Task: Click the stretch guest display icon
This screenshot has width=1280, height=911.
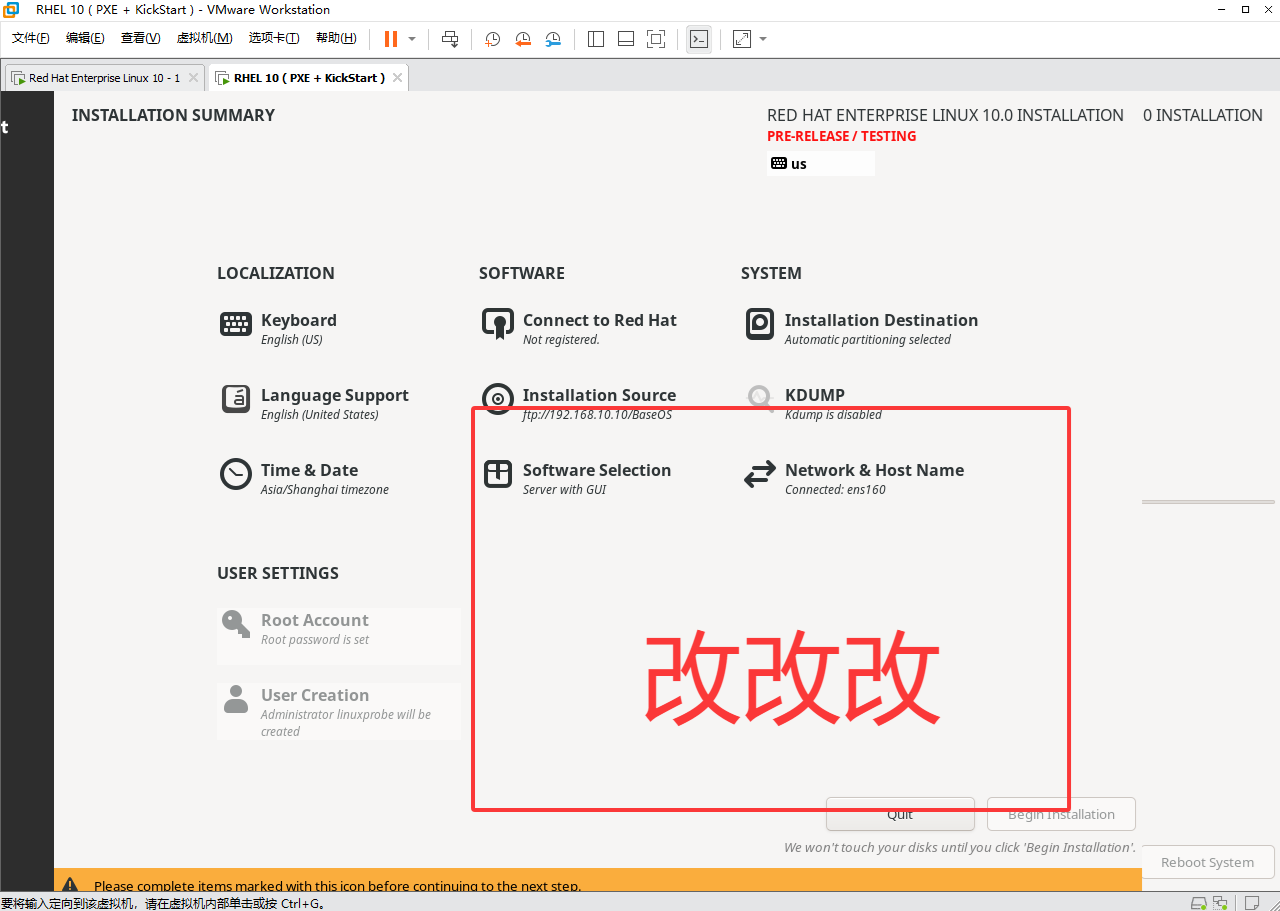Action: click(741, 39)
